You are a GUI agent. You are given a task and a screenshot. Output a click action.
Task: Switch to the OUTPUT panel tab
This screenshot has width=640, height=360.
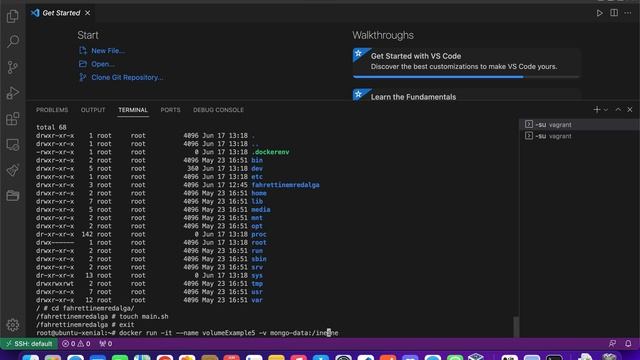[x=93, y=110]
